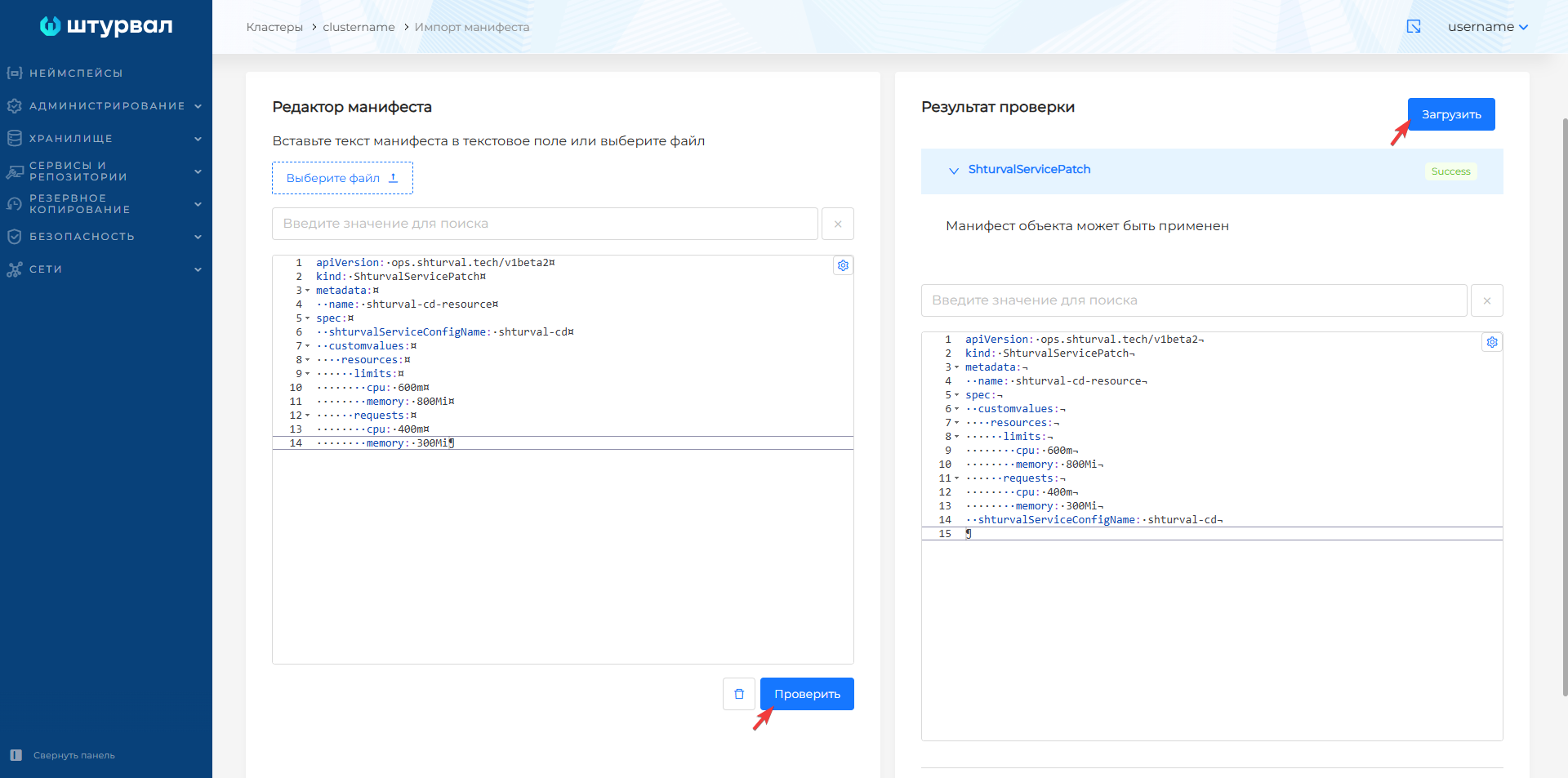Image resolution: width=1568 pixels, height=778 pixels.
Task: Open manifest editor settings gear
Action: click(843, 265)
